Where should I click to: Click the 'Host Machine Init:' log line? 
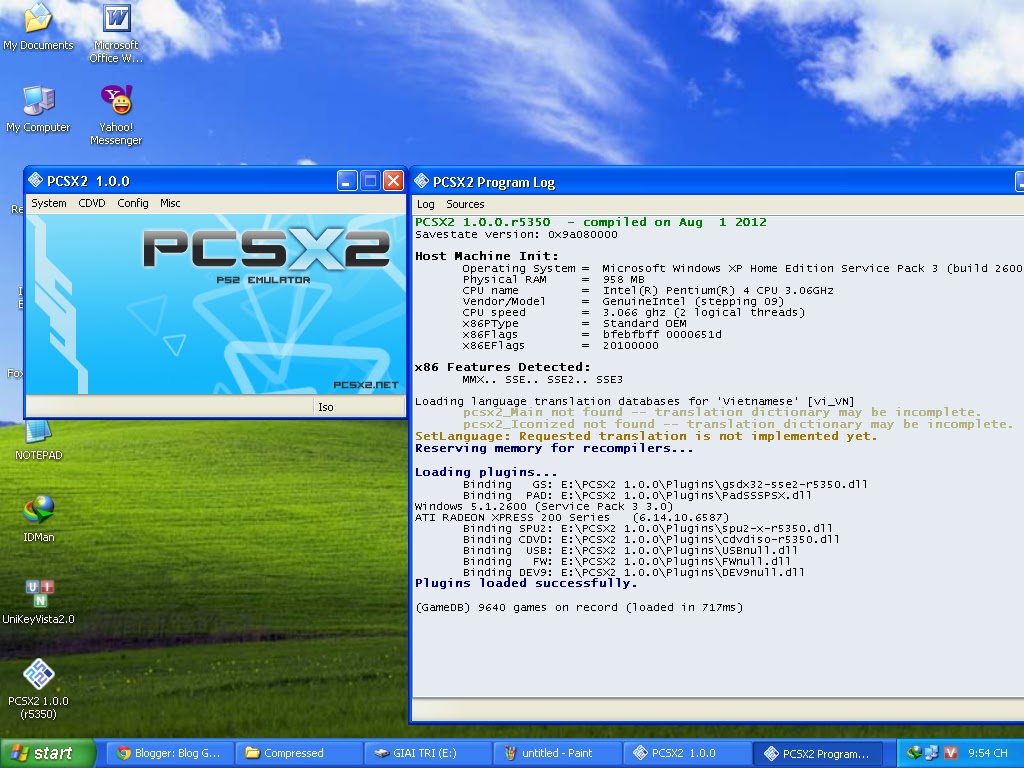[x=487, y=256]
